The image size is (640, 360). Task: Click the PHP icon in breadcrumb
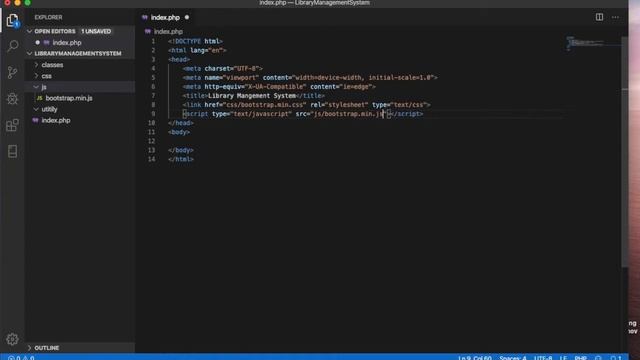pos(148,31)
